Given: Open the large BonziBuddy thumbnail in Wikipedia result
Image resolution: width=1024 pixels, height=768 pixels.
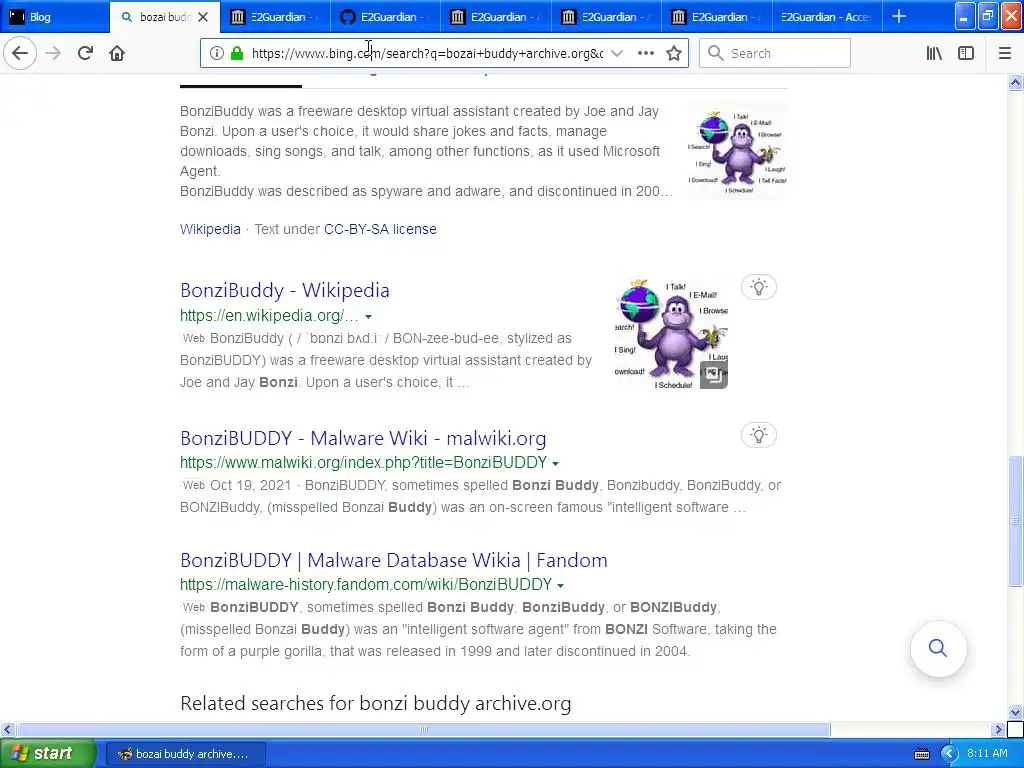Looking at the screenshot, I should [x=671, y=334].
